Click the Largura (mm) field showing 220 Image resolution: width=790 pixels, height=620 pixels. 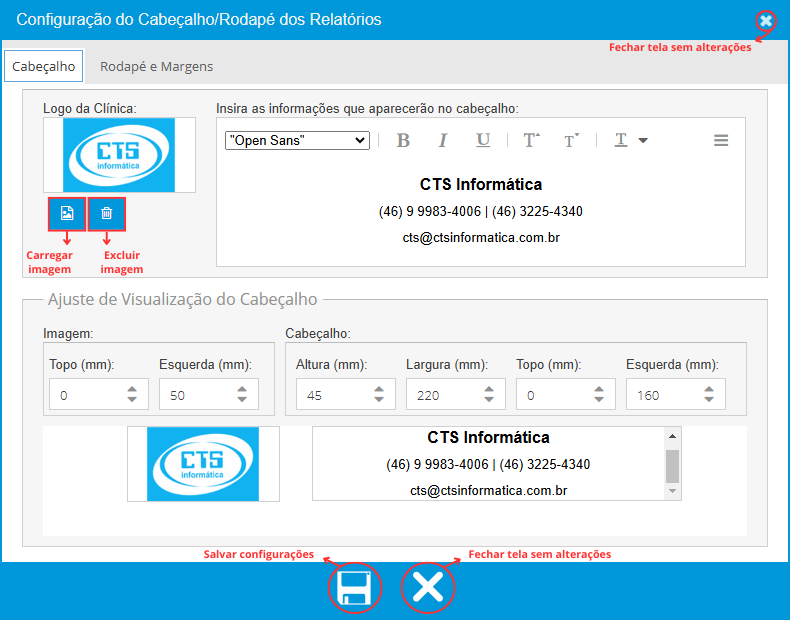455,394
